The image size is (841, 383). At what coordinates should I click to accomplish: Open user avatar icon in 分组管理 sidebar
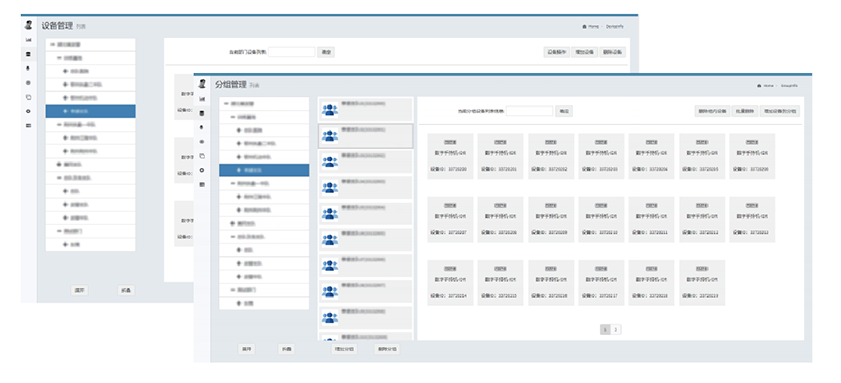[202, 84]
